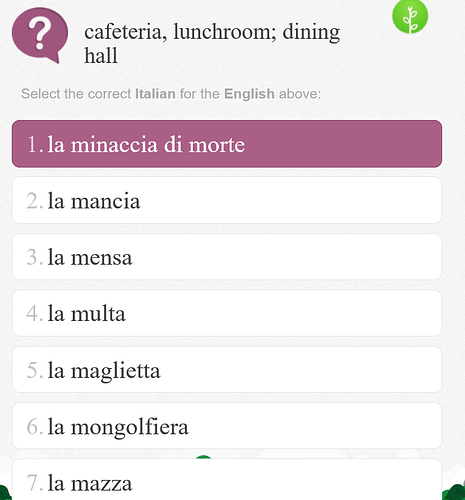The width and height of the screenshot is (465, 500).
Task: Click the bold Italian word in instructions
Action: 155,94
